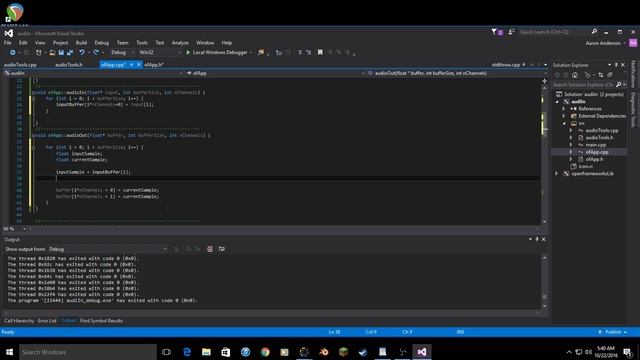640x360 pixels.
Task: Pin the ofApp.cpp tab
Action: [x=131, y=64]
